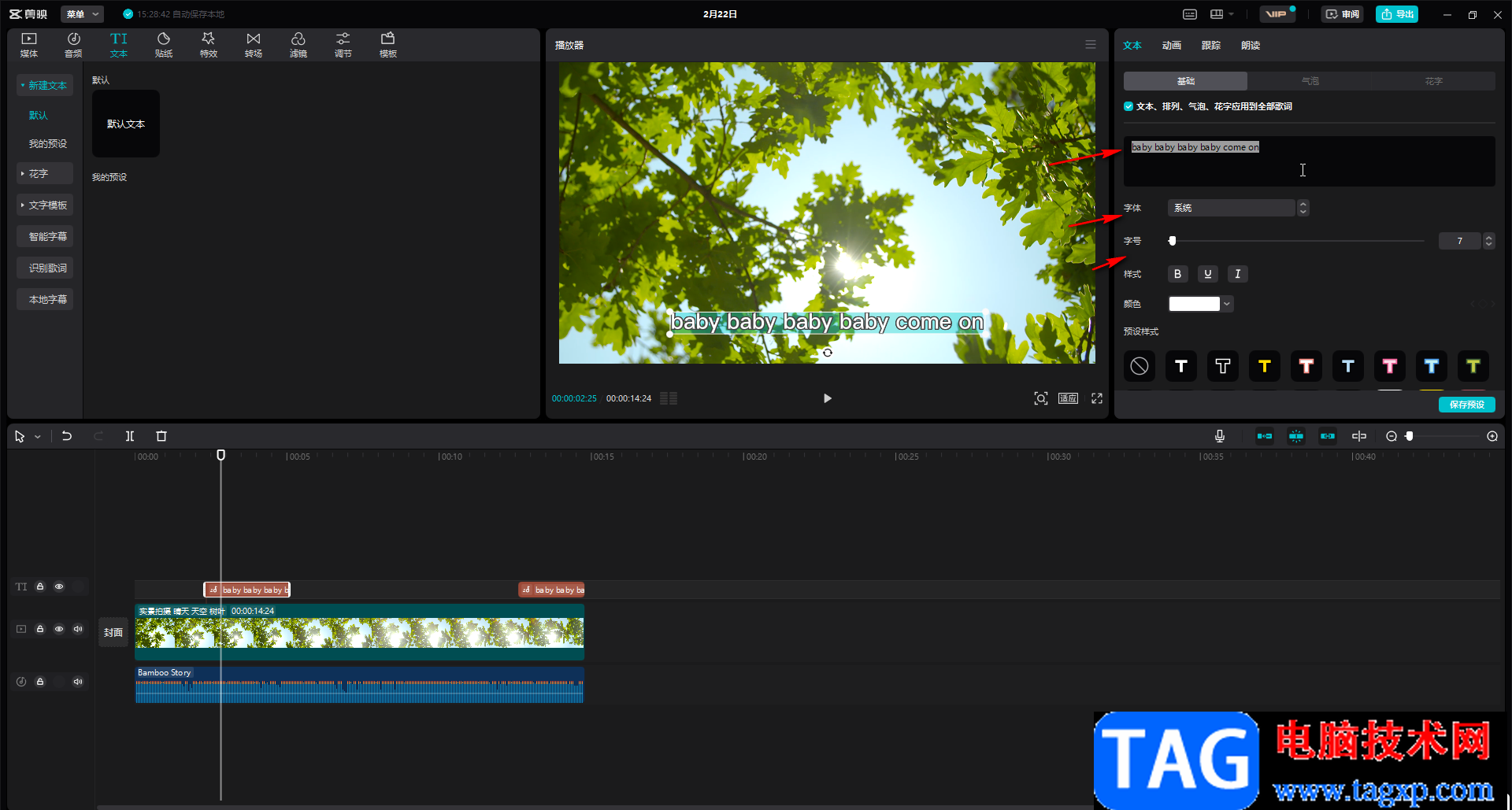Open the layout dropdown in title bar
This screenshot has width=1512, height=810.
click(1221, 14)
